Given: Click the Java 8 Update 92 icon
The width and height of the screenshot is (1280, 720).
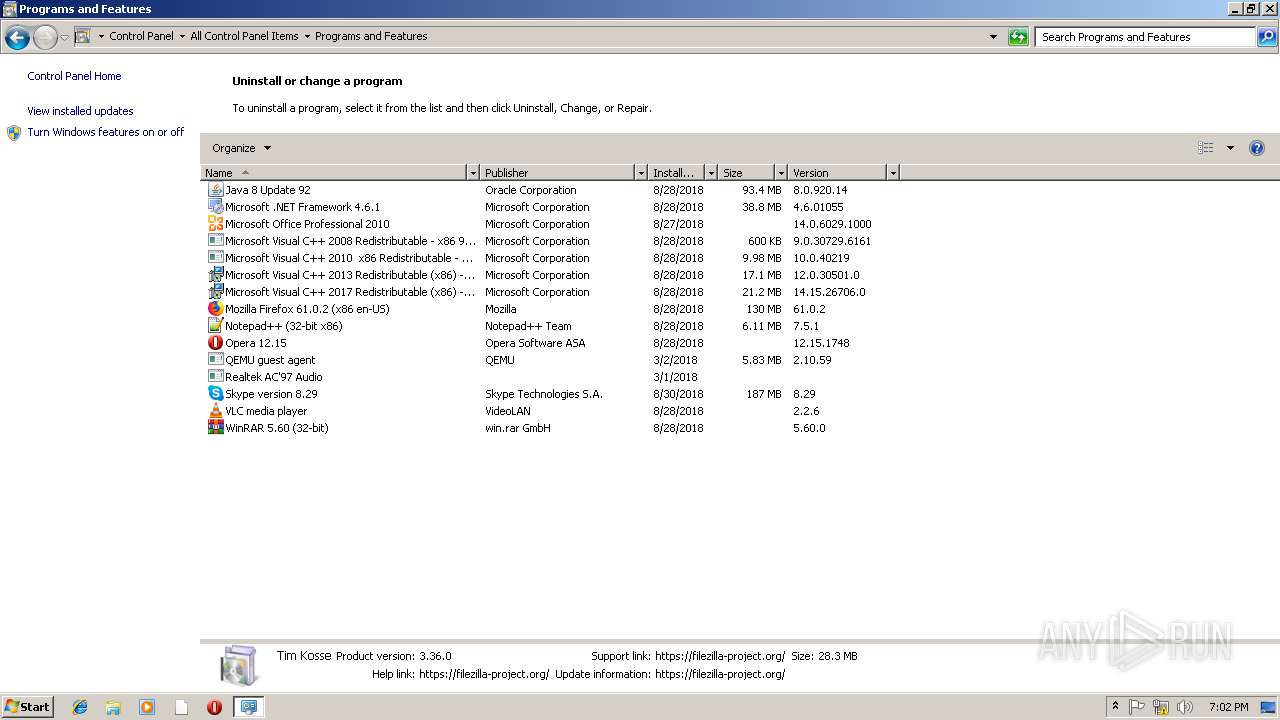Looking at the screenshot, I should [x=215, y=190].
